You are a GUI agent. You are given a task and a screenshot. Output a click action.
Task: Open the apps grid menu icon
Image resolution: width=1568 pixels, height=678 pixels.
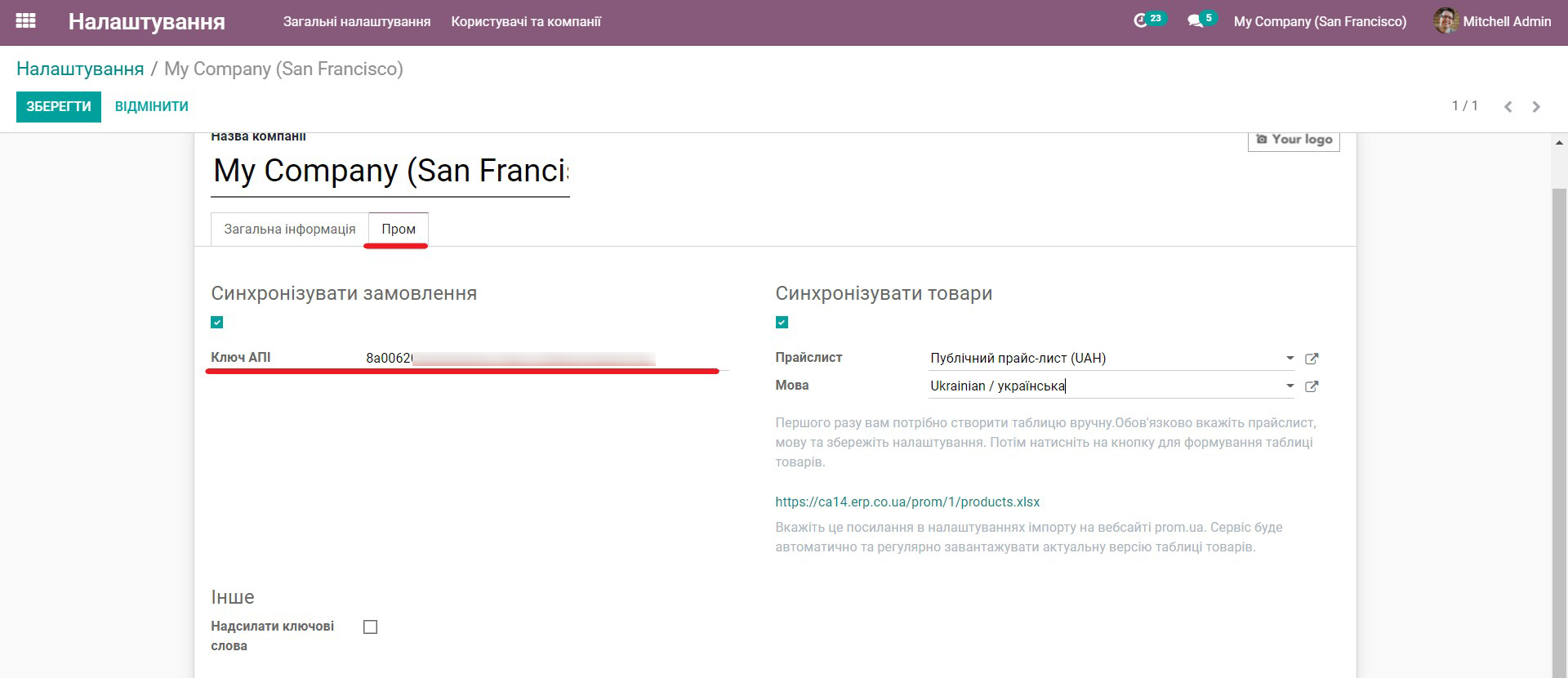[x=25, y=21]
